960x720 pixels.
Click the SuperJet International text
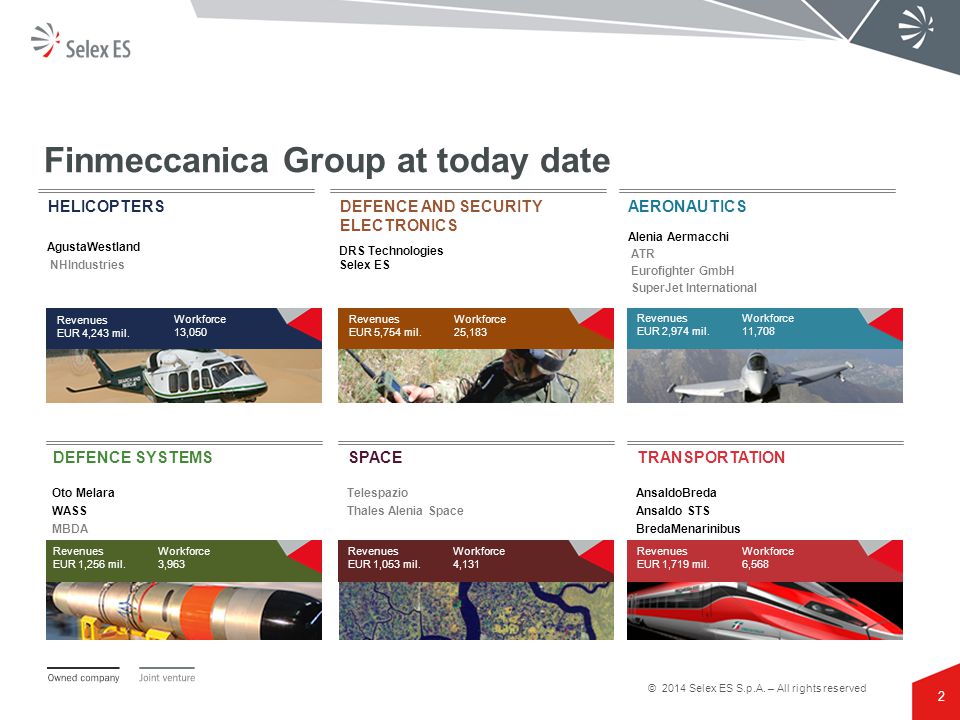coord(694,288)
